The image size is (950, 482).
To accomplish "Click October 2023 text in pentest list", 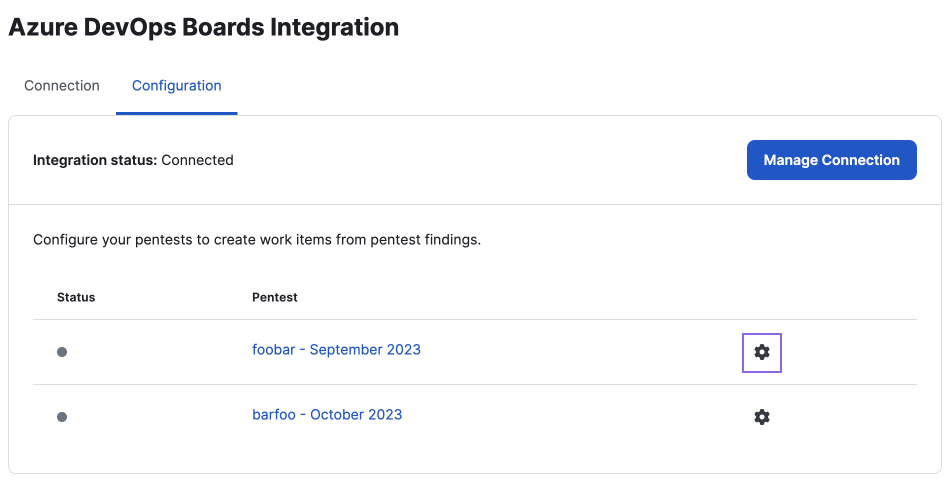I will click(356, 414).
